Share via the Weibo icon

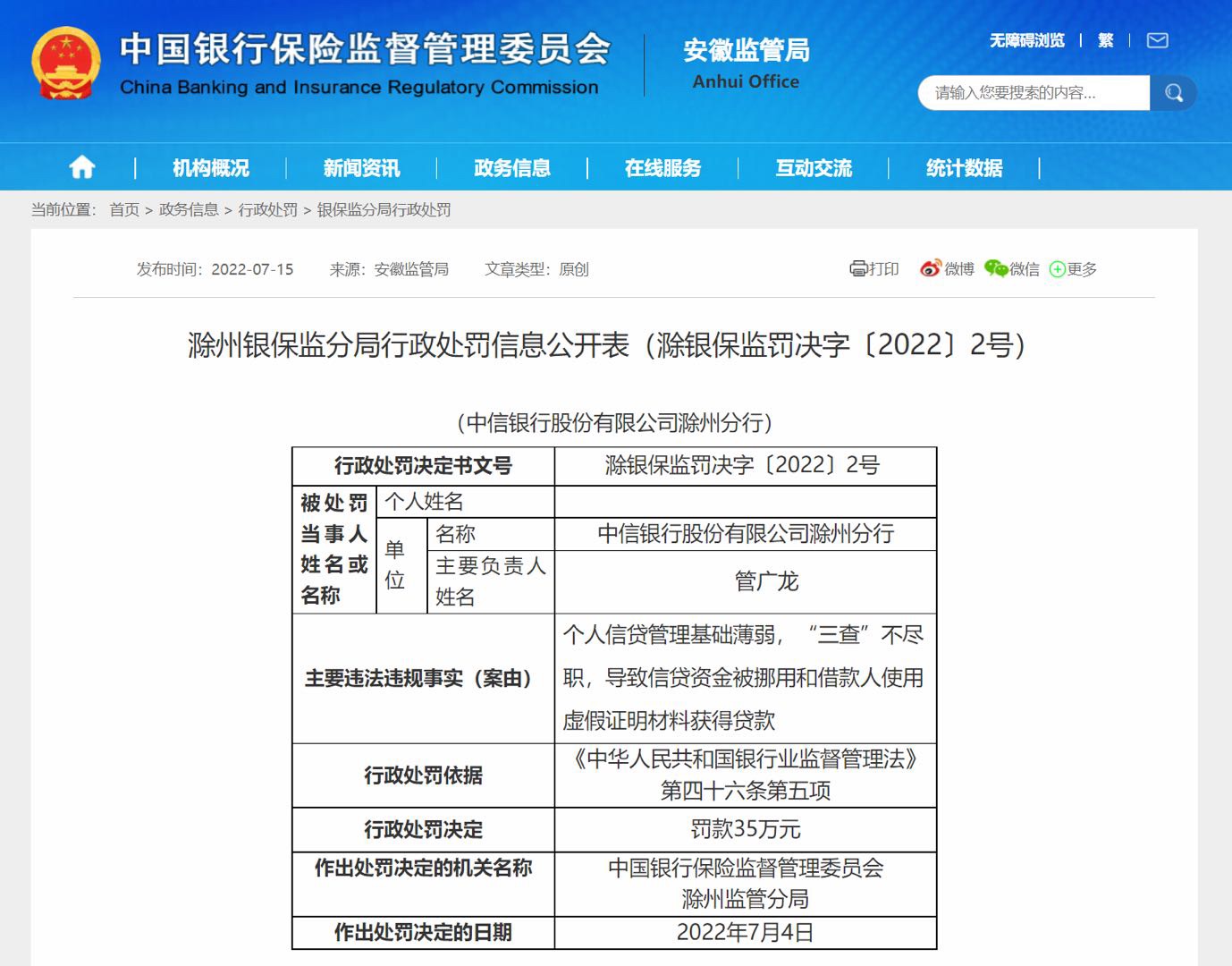click(x=931, y=268)
